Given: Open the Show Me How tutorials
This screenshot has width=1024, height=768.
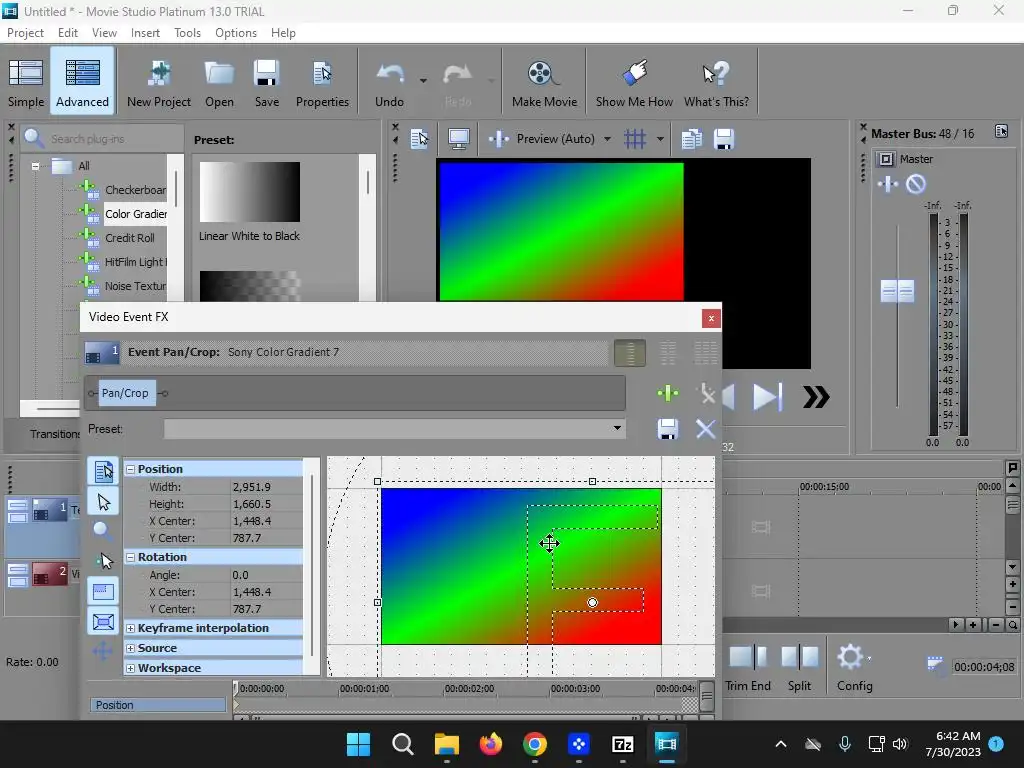Looking at the screenshot, I should pos(633,82).
